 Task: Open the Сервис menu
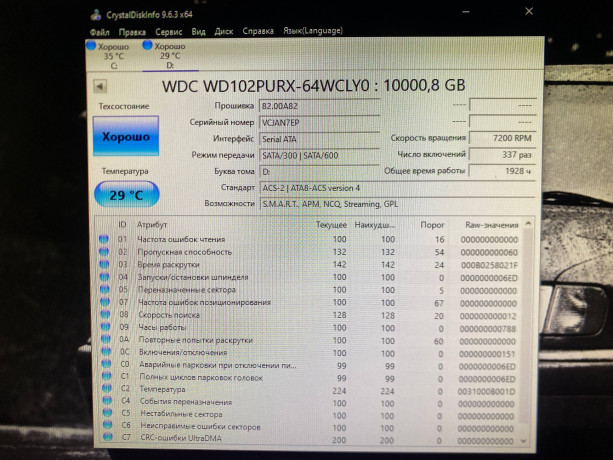168,32
